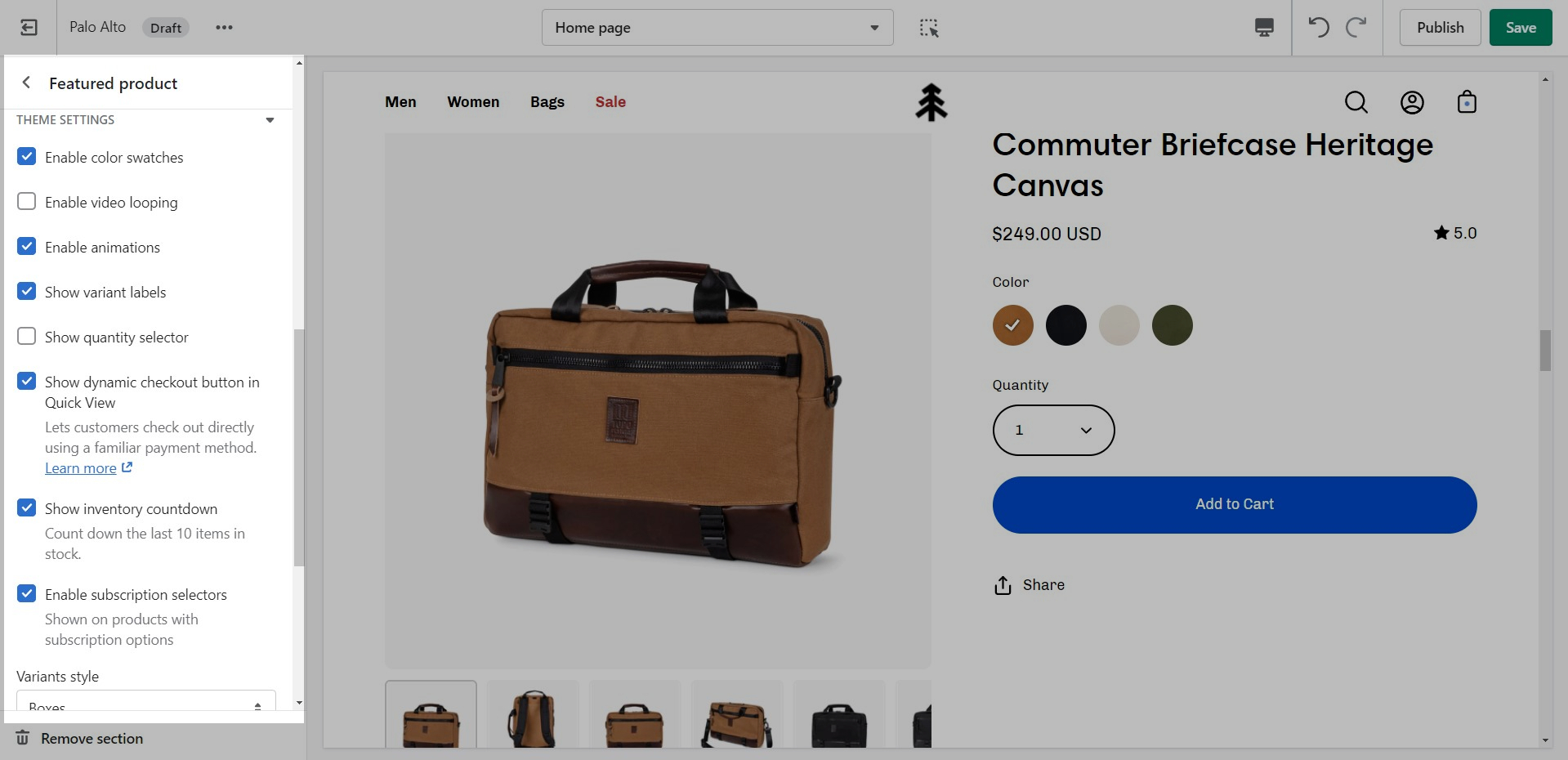The image size is (1568, 760).
Task: Open the Quantity dropdown in preview
Action: tap(1052, 430)
